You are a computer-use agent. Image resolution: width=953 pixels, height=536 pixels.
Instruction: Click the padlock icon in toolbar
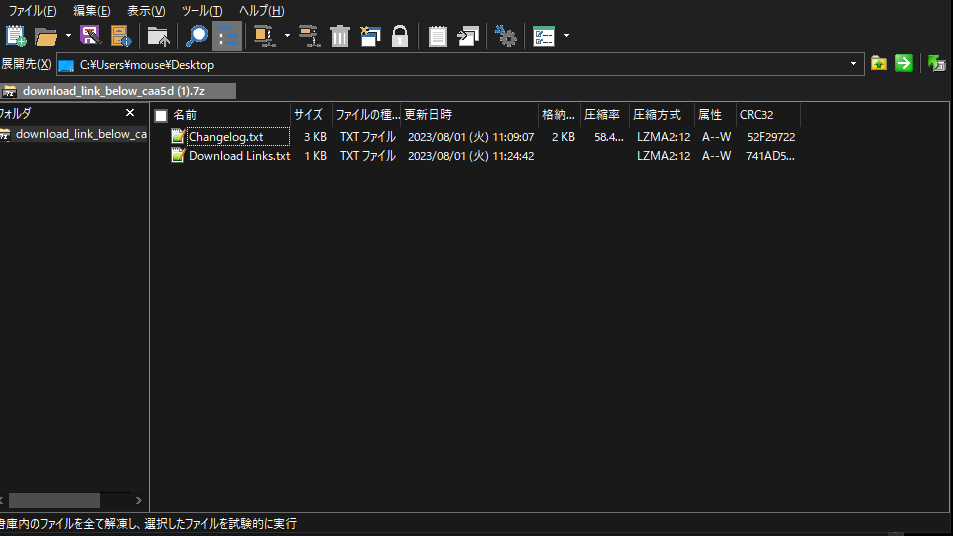click(x=400, y=37)
